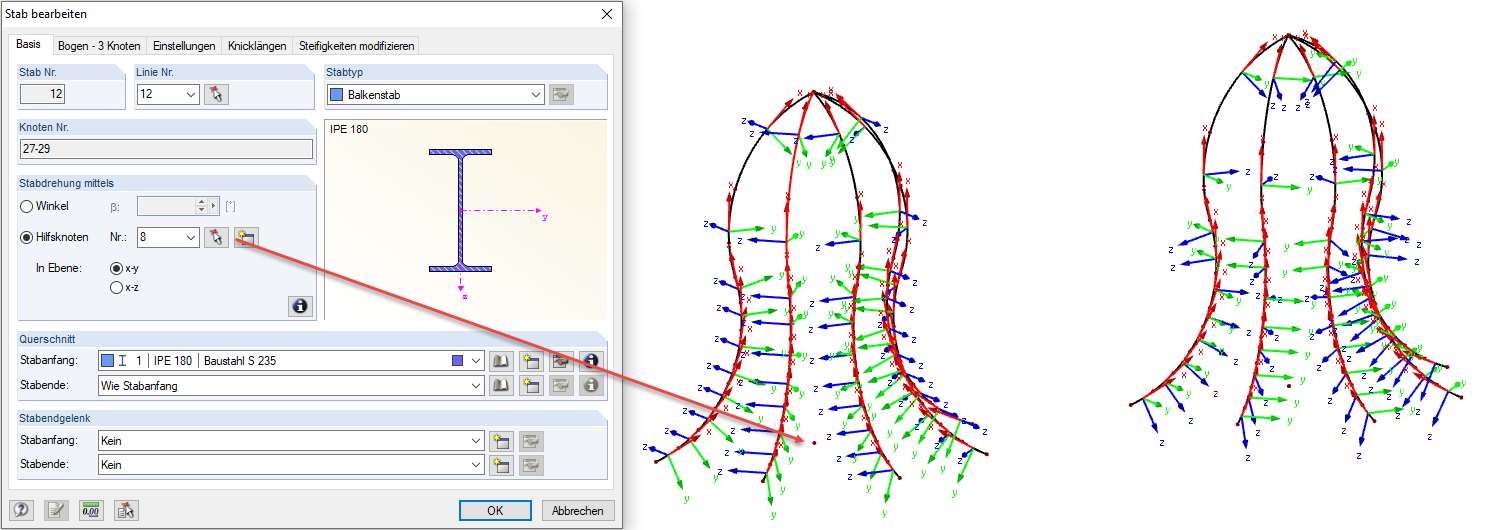Select the Hilfsknoten rotation option
1495x530 pixels.
[x=28, y=237]
